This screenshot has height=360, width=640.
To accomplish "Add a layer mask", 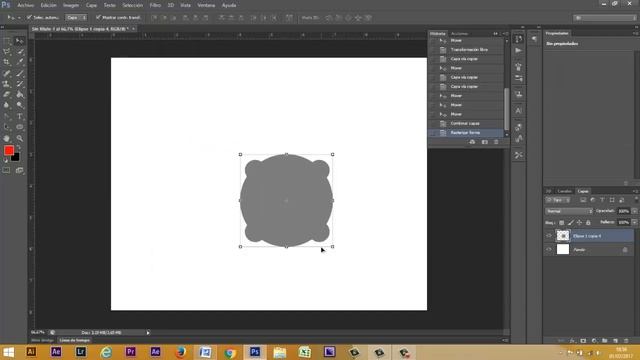I will click(583, 340).
